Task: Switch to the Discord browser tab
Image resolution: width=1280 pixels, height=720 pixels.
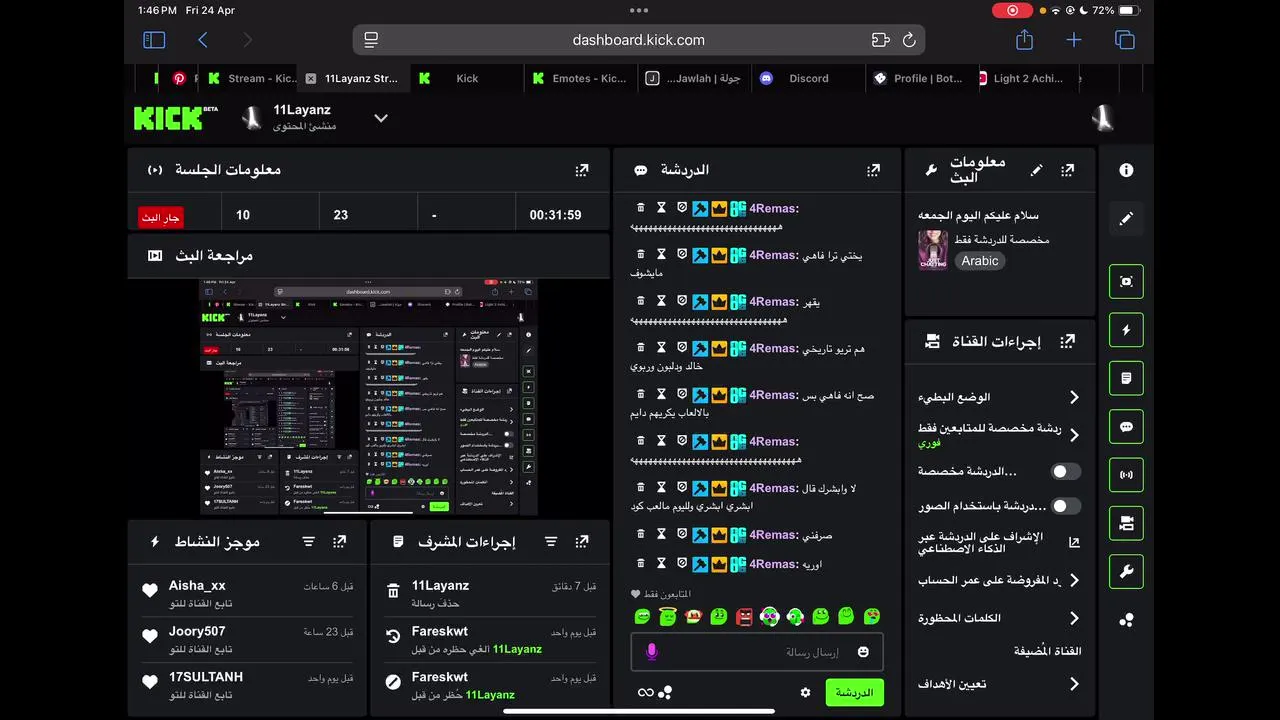Action: pos(808,78)
